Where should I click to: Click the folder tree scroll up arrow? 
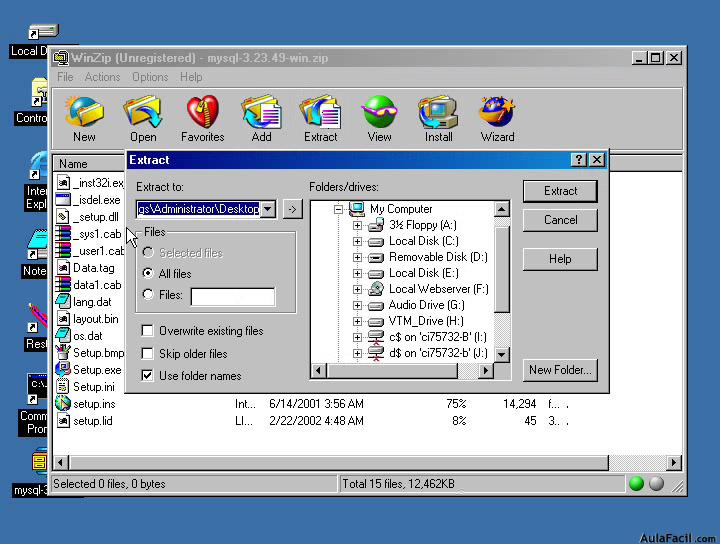click(502, 209)
